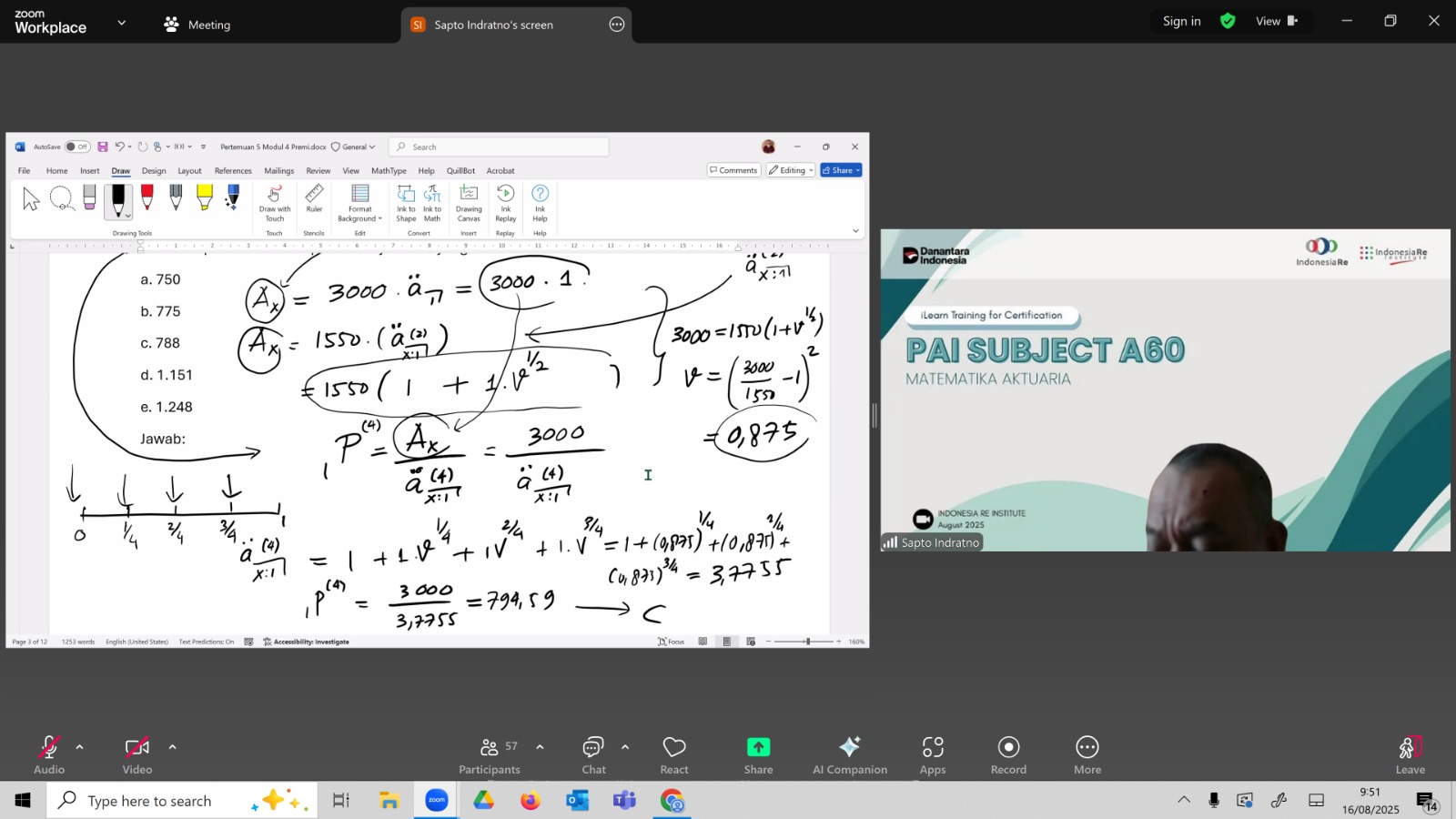Click the green Share screen icon
This screenshot has height=819, width=1456.
click(758, 747)
